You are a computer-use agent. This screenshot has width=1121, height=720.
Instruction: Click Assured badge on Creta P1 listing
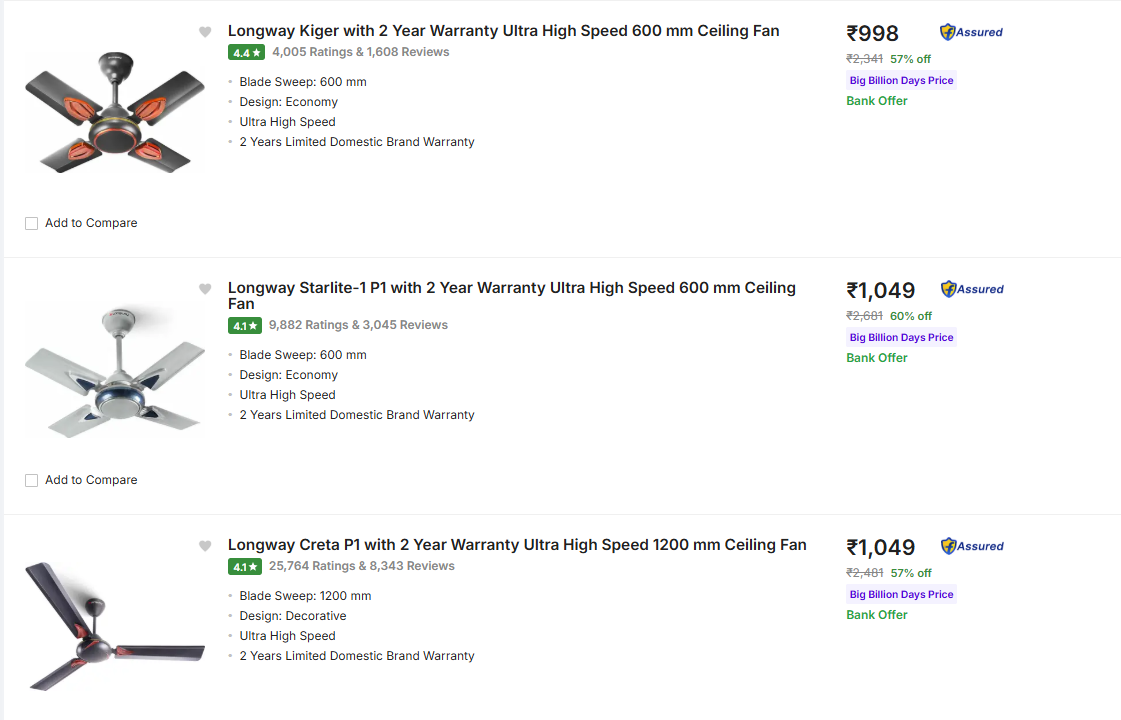click(x=971, y=546)
